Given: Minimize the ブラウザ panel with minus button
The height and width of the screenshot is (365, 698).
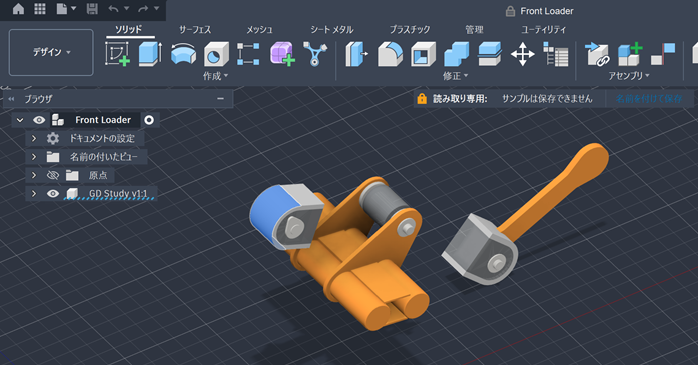Looking at the screenshot, I should (220, 98).
